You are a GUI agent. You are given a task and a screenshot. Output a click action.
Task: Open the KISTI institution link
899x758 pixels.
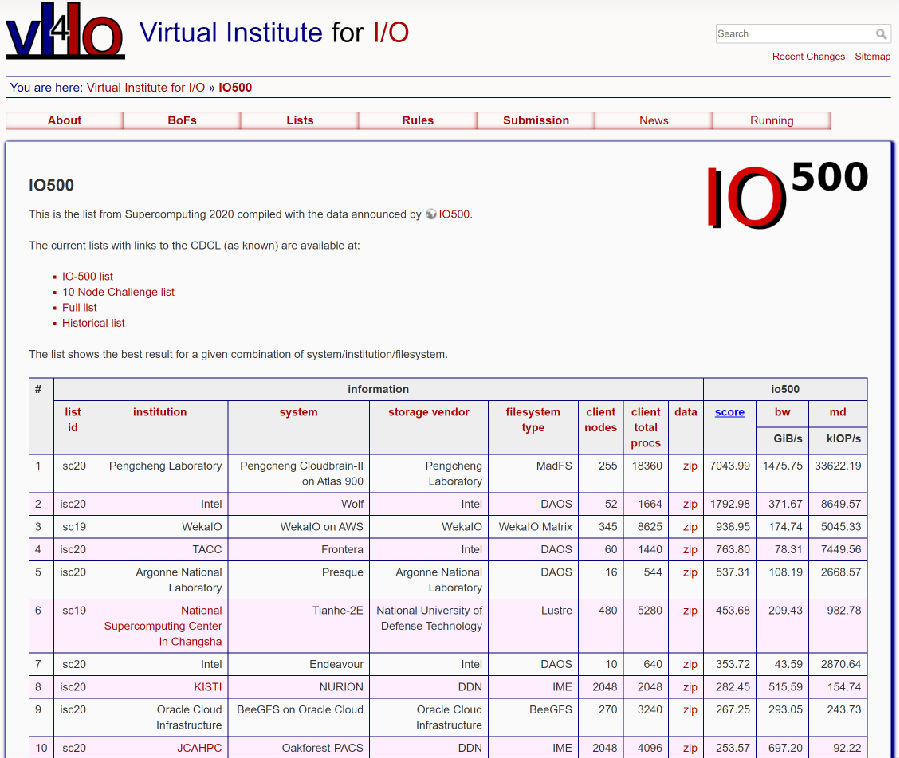pyautogui.click(x=208, y=687)
